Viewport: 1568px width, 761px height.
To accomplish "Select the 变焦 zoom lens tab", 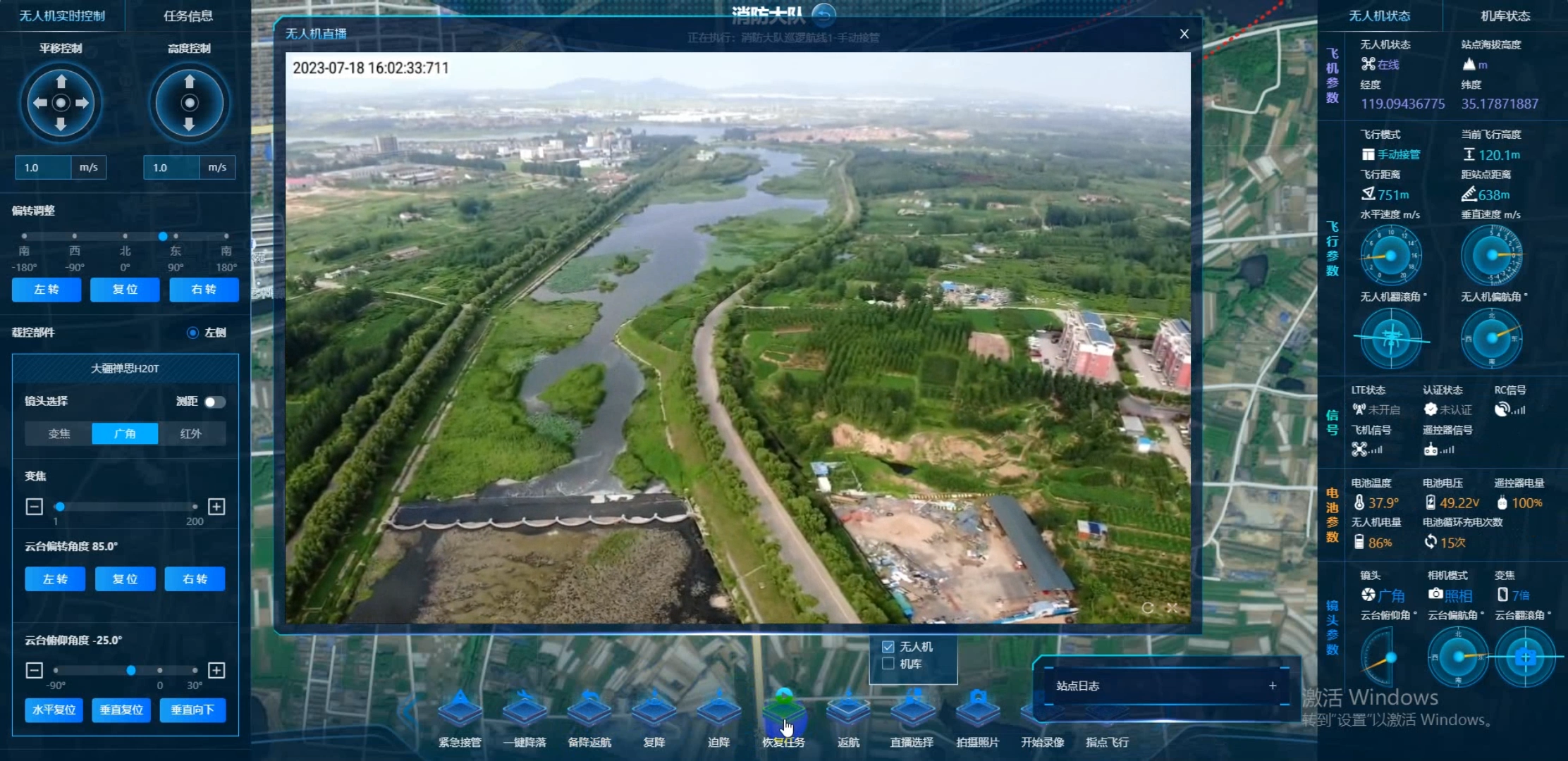I will (x=59, y=433).
